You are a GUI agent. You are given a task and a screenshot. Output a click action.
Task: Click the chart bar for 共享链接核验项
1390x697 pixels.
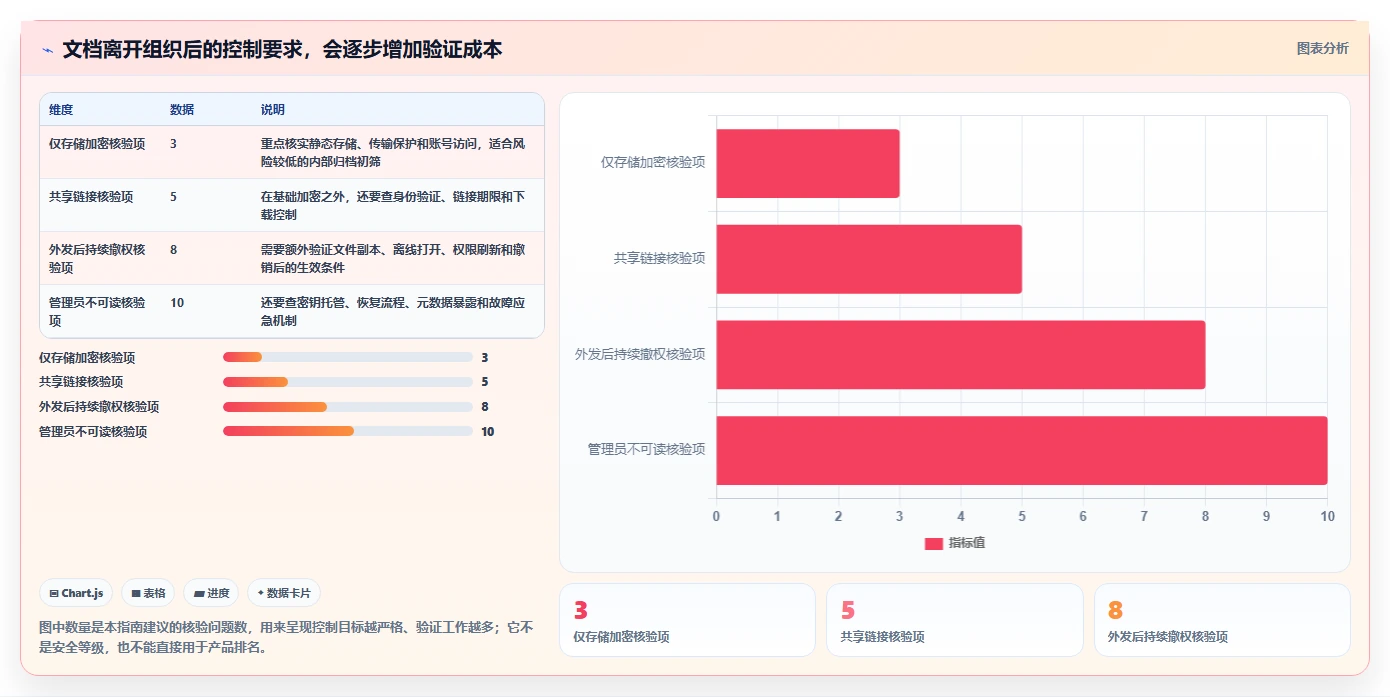(869, 259)
